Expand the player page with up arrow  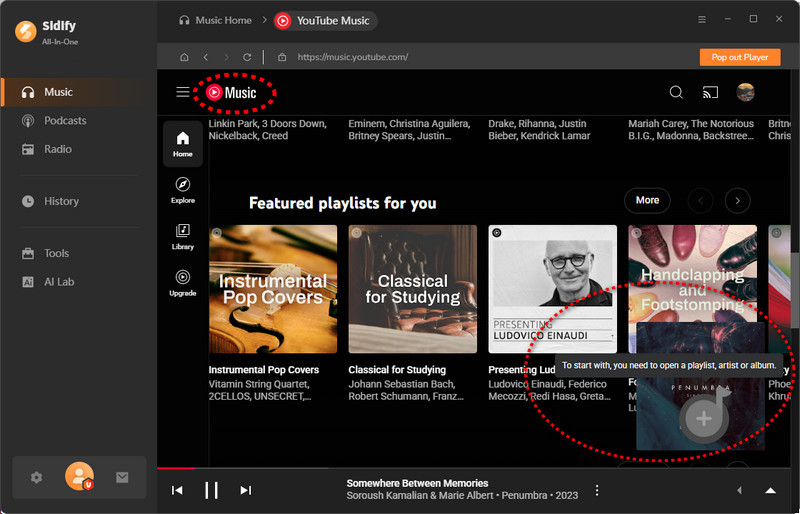coord(770,491)
